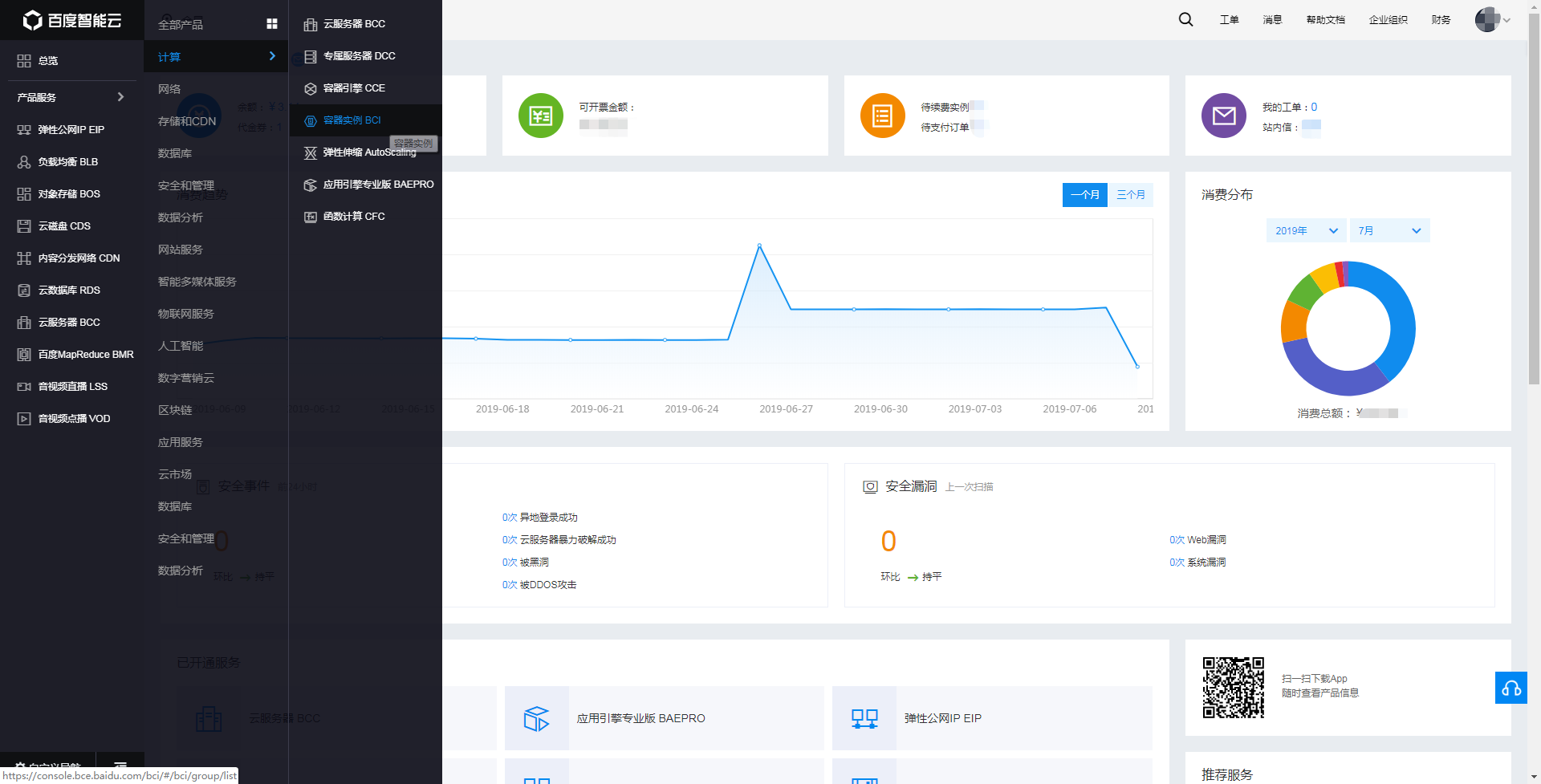Open the 应用引擎专业版 BAEPRO service card
The image size is (1541, 784).
pos(665,718)
